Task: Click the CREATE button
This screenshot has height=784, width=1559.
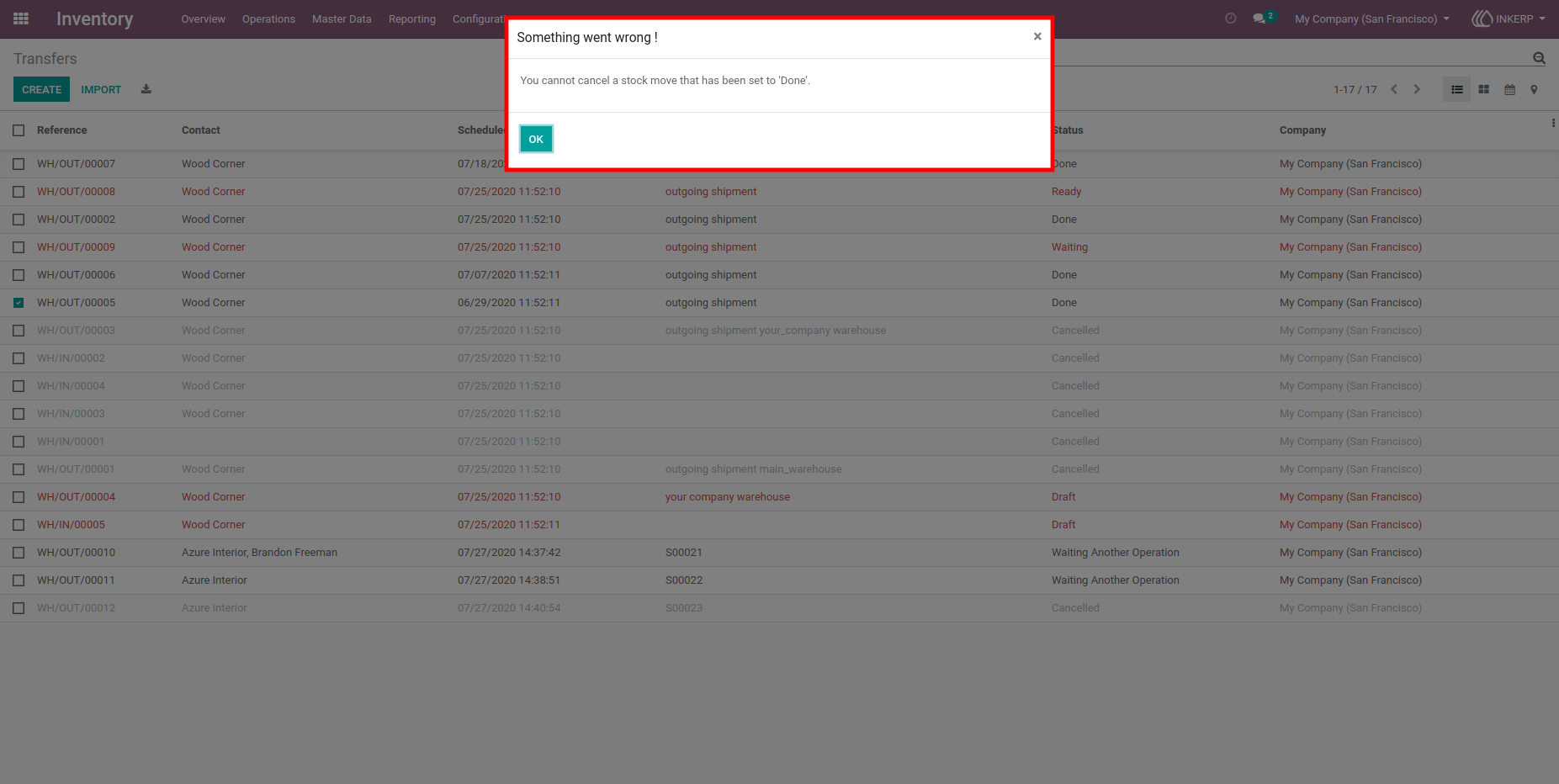Action: coord(41,89)
